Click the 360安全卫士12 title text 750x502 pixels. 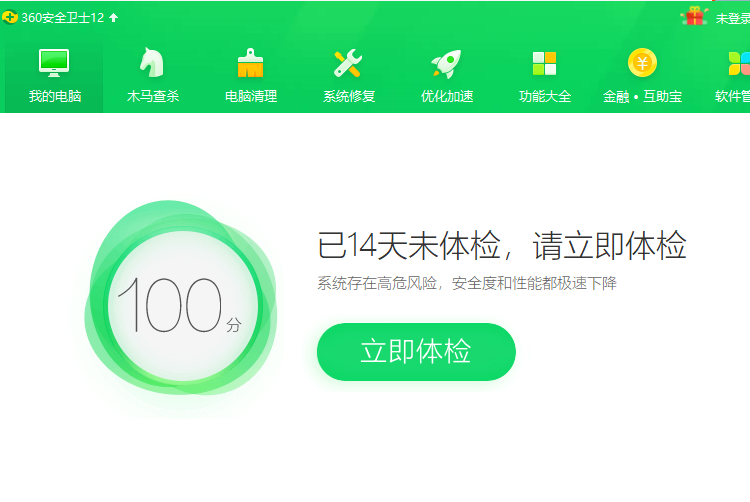[62, 17]
